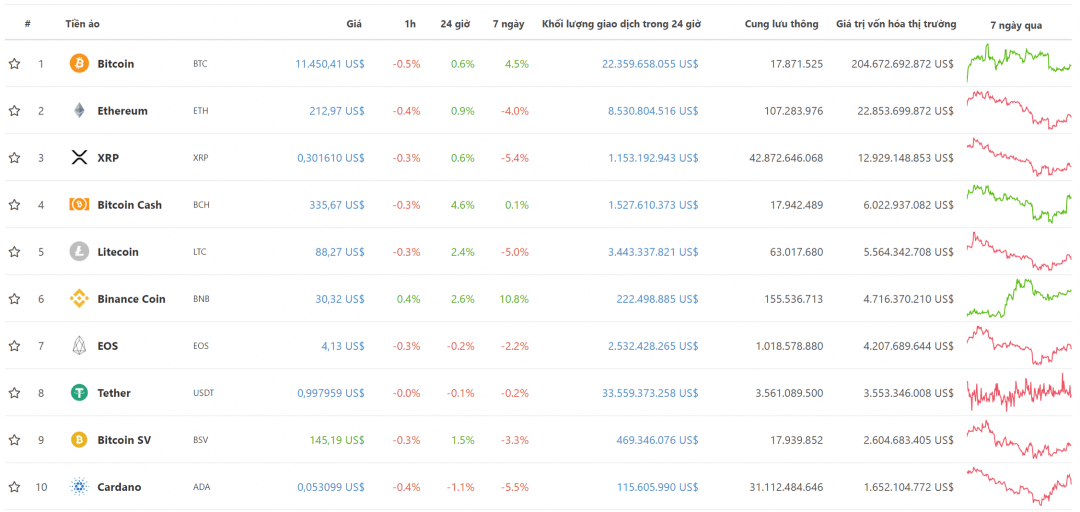1080x512 pixels.
Task: Select the USDT ticker text
Action: point(203,393)
